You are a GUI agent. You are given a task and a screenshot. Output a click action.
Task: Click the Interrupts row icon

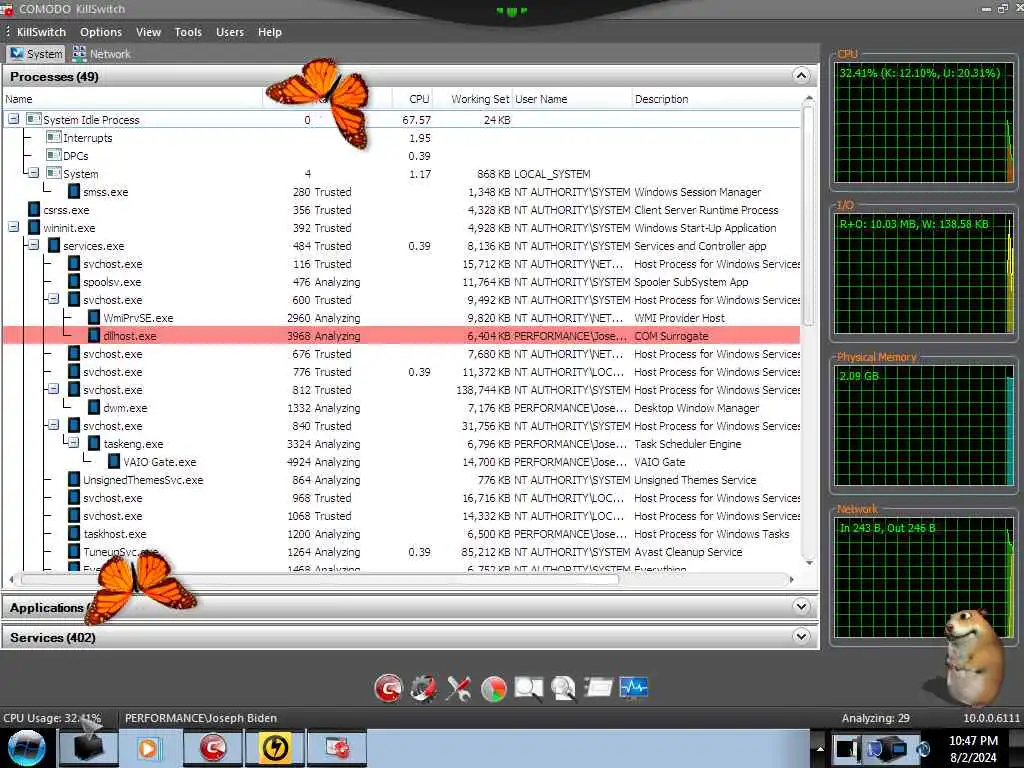pos(54,137)
